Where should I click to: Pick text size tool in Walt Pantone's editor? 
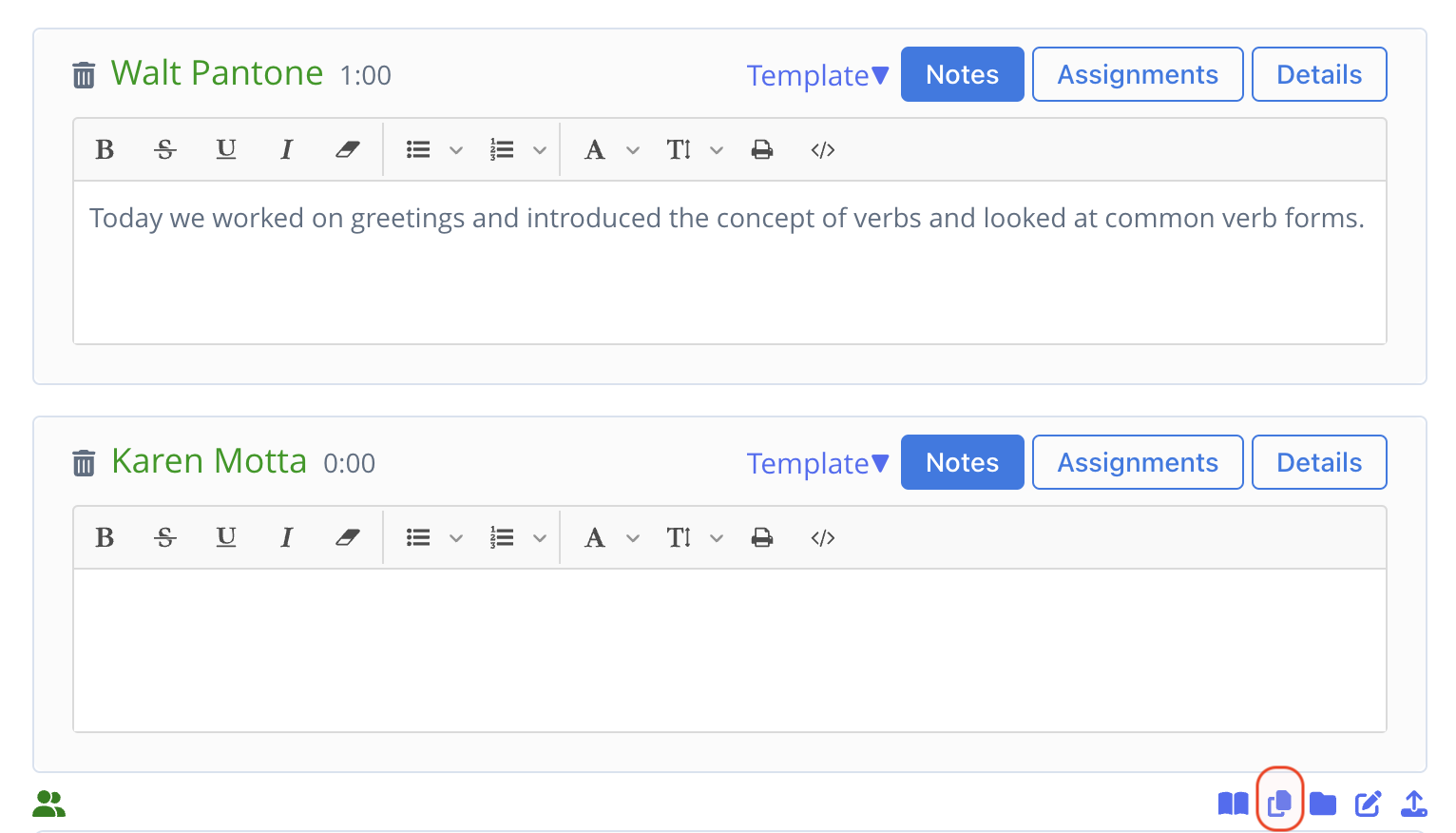679,149
